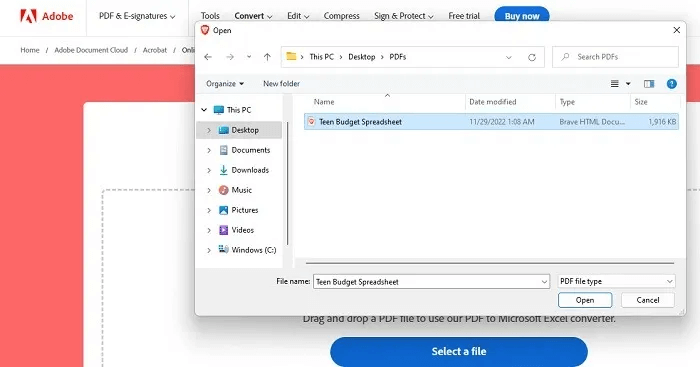Toggle the preview pane icon
Viewport: 700px width, 367px height.
(x=649, y=84)
